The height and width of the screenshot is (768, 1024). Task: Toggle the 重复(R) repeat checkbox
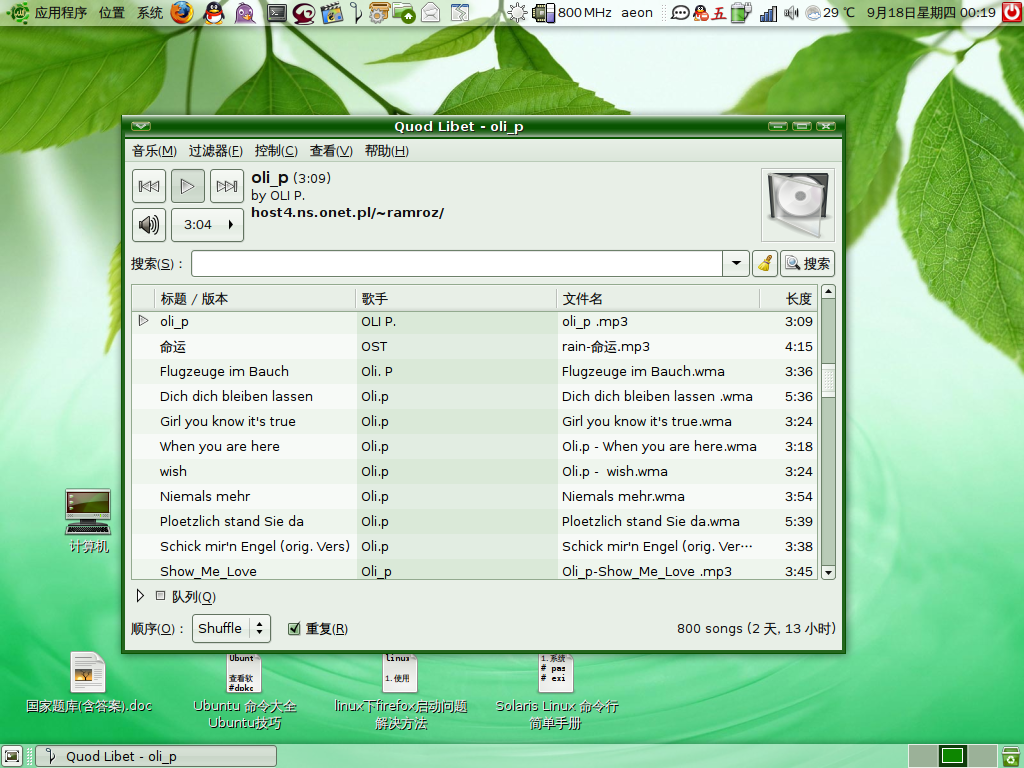click(x=295, y=629)
